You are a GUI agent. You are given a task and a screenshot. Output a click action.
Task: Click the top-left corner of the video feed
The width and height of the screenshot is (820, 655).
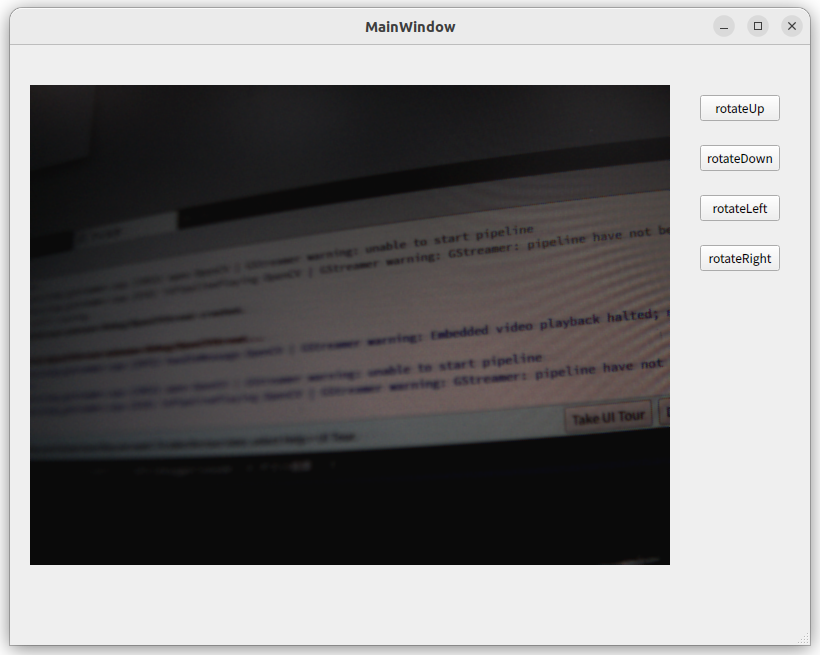pos(35,90)
